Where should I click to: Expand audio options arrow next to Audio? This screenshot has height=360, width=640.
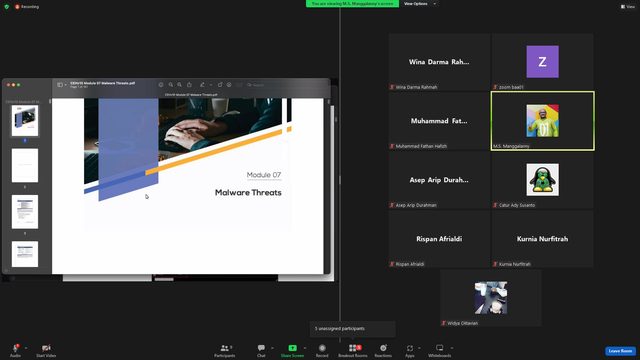coord(26,348)
